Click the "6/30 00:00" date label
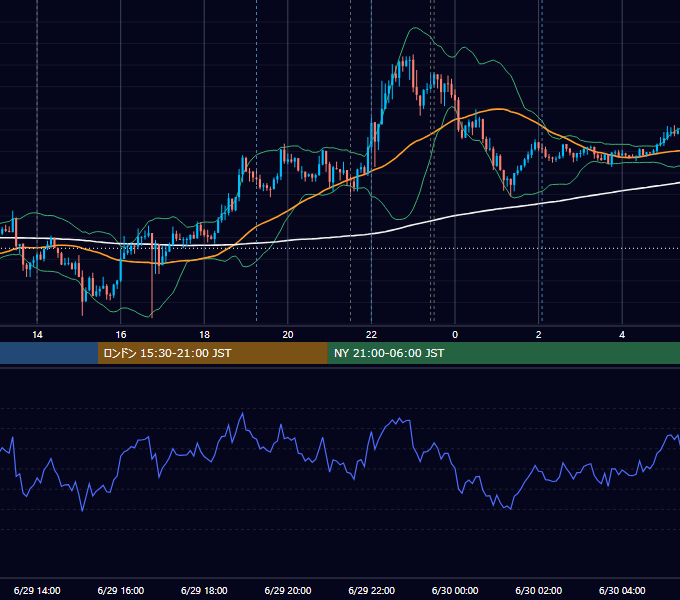This screenshot has width=680, height=600. [455, 590]
